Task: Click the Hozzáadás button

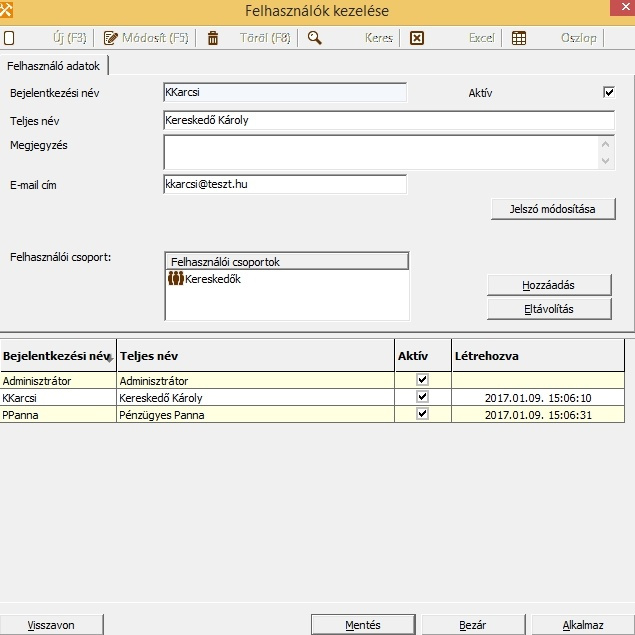Action: [x=549, y=284]
